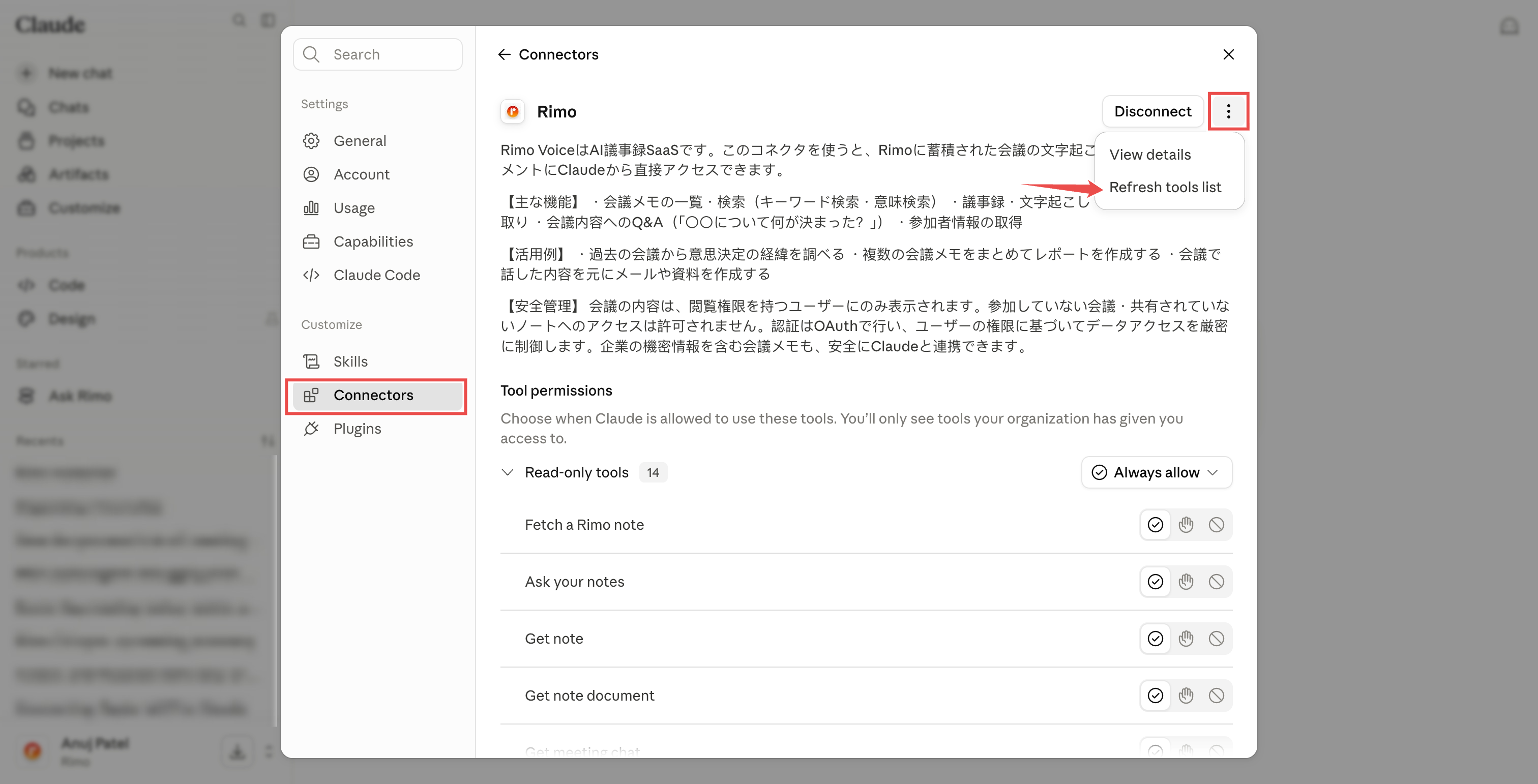Choose Refresh tools list
The height and width of the screenshot is (784, 1538).
(1169, 187)
